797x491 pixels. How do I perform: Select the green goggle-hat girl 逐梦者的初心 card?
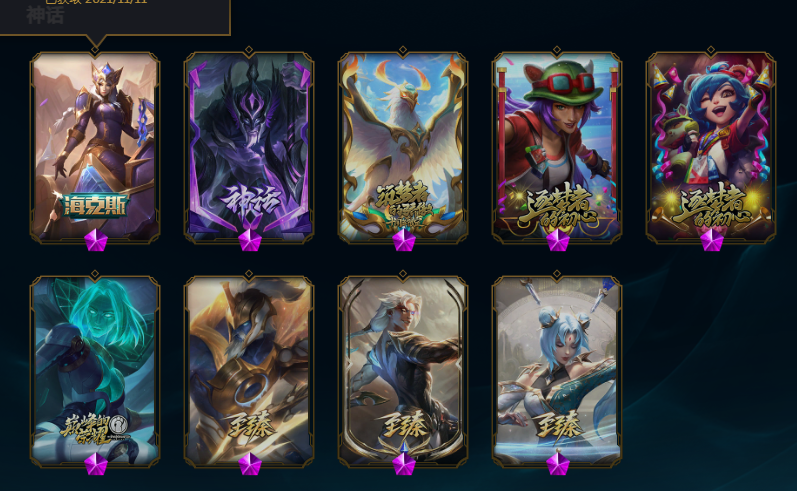click(557, 147)
